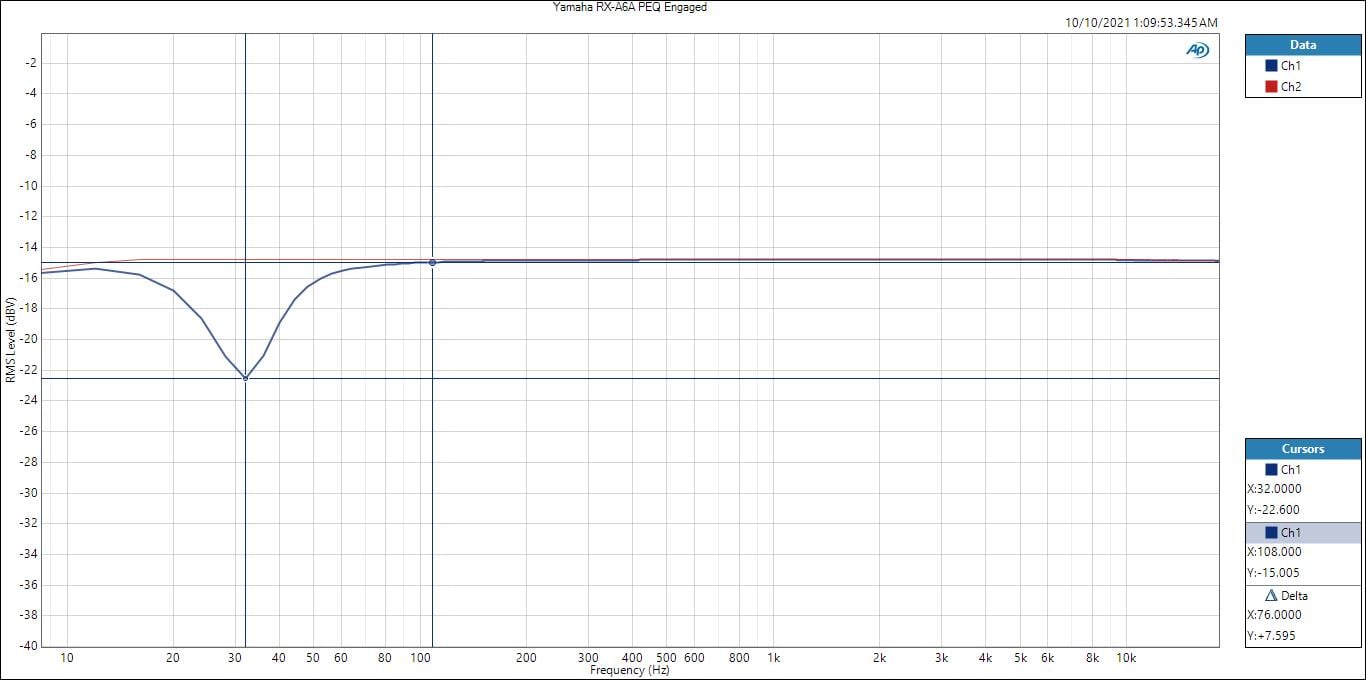This screenshot has width=1366, height=680.
Task: Click the RMS Level (dBV) axis label
Action: 10,340
